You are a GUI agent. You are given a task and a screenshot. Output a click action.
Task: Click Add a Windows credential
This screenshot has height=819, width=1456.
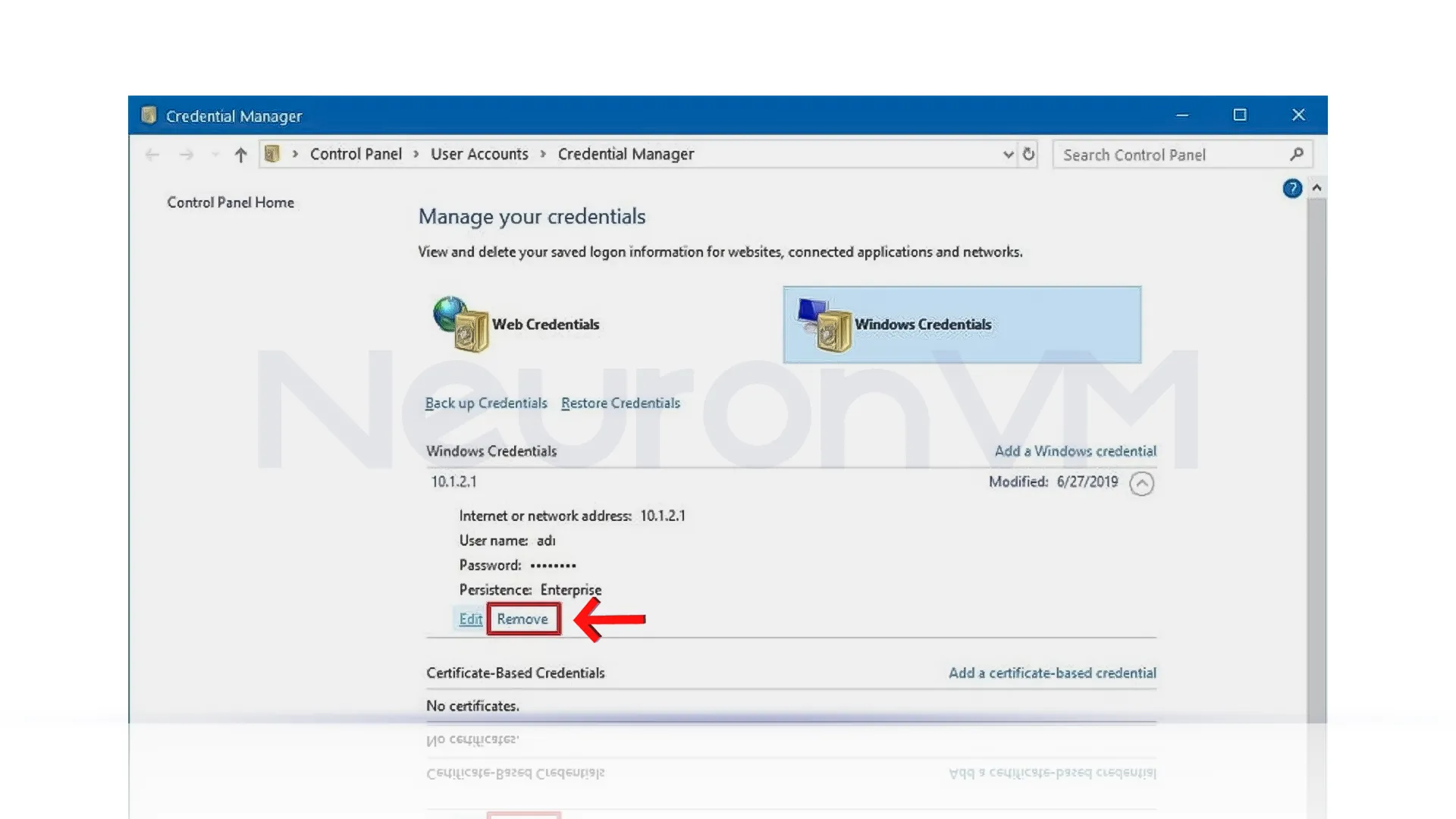coord(1075,451)
